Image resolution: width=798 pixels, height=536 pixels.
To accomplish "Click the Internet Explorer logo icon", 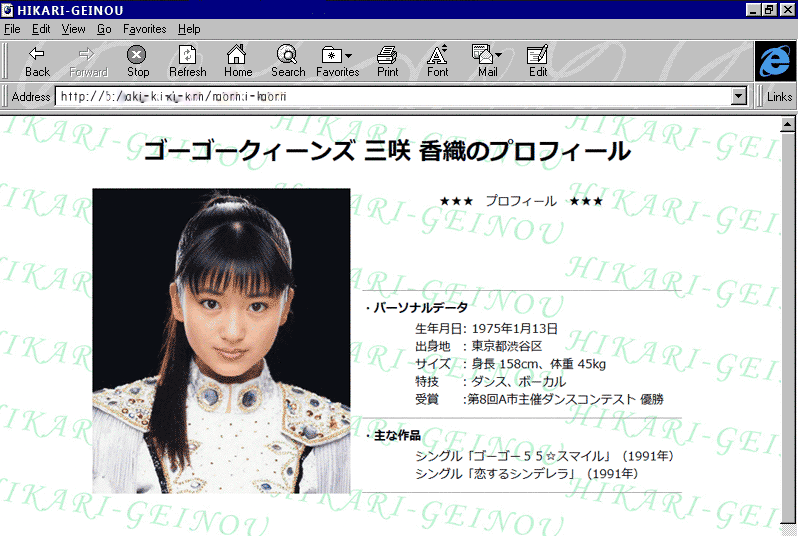I will [x=774, y=60].
